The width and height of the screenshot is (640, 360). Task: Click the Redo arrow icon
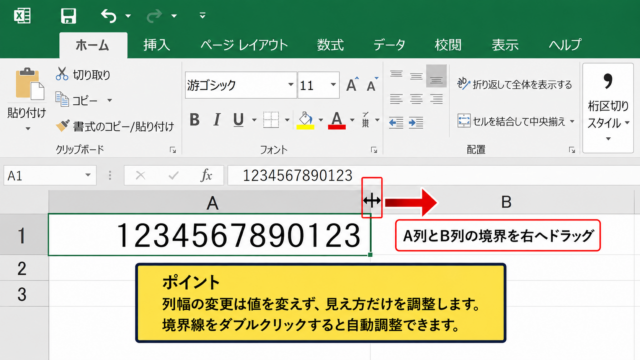click(154, 16)
